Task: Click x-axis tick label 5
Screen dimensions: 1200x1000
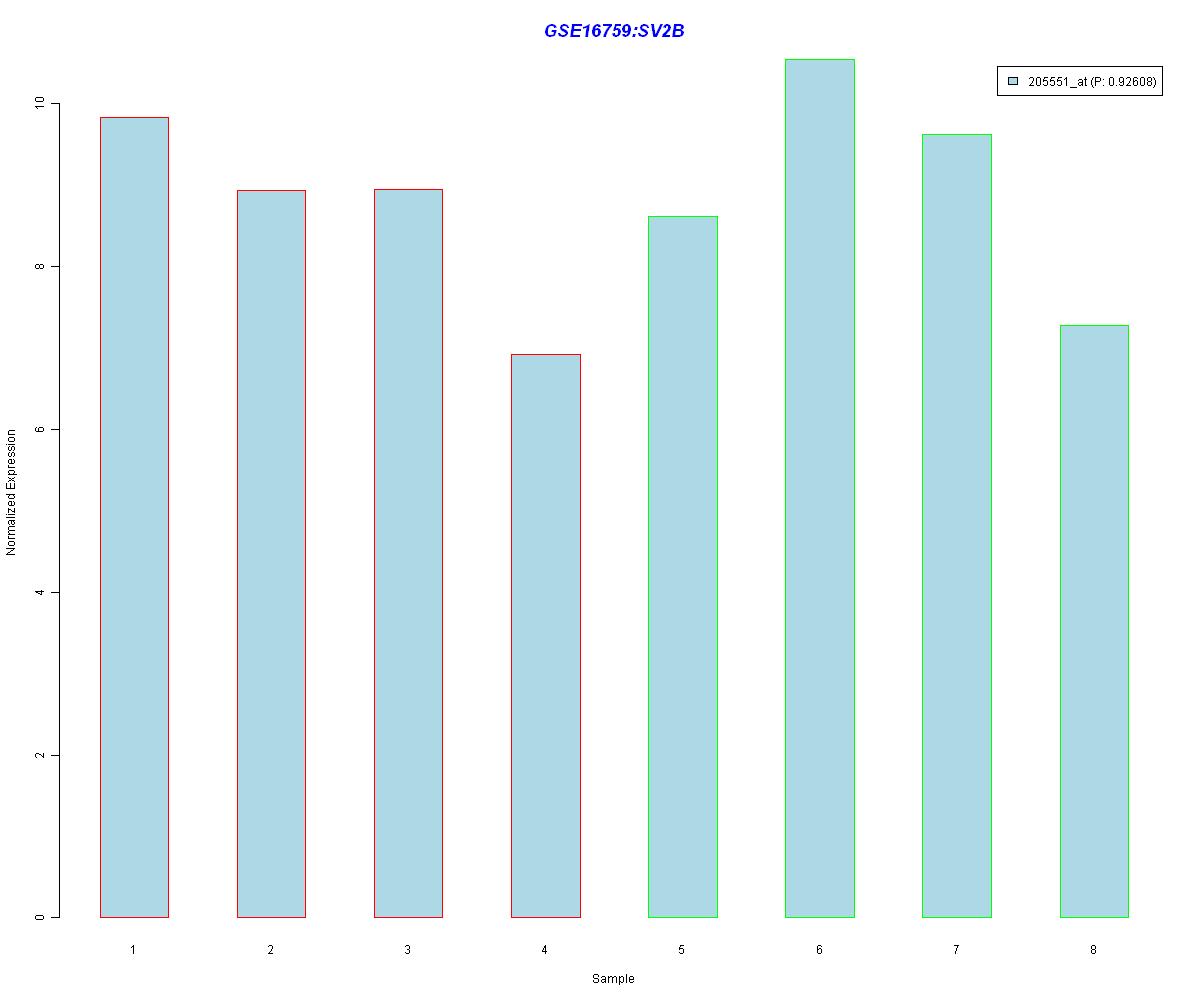Action: tap(681, 949)
